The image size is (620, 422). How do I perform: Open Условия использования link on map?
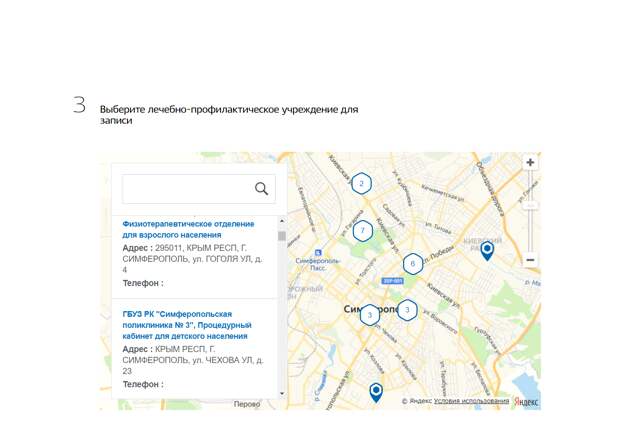pos(471,401)
